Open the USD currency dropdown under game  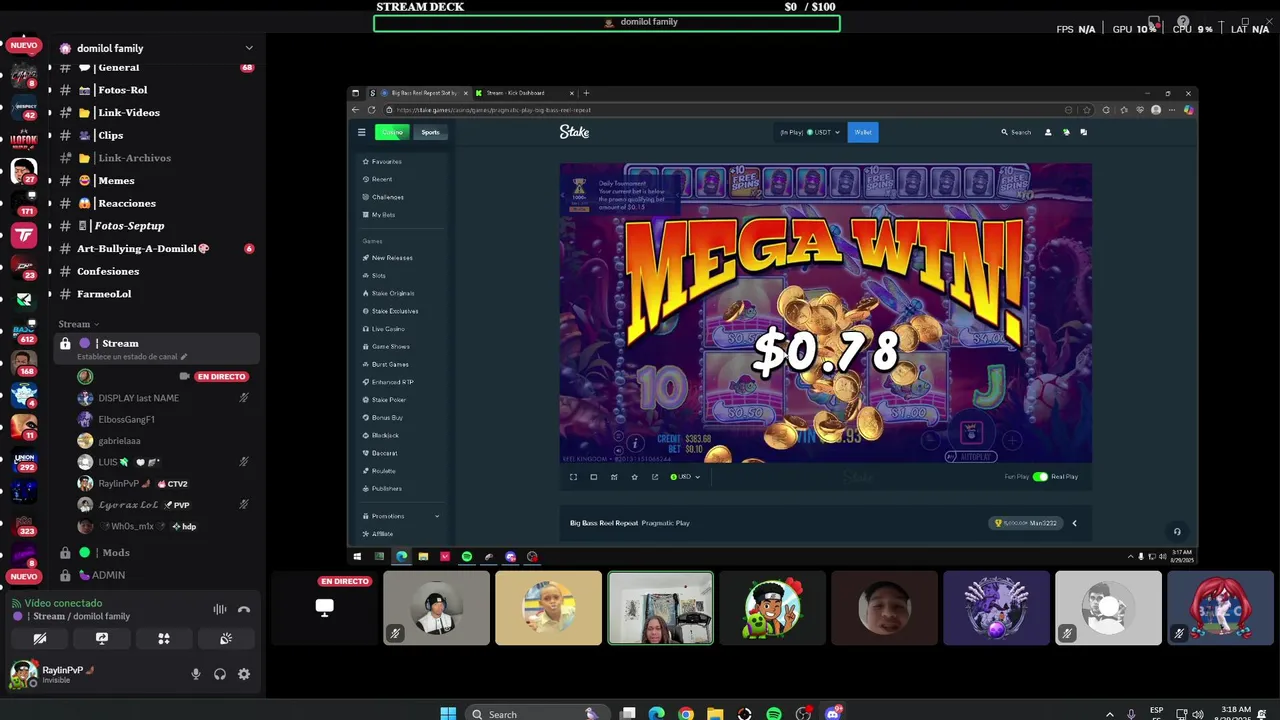click(x=685, y=477)
